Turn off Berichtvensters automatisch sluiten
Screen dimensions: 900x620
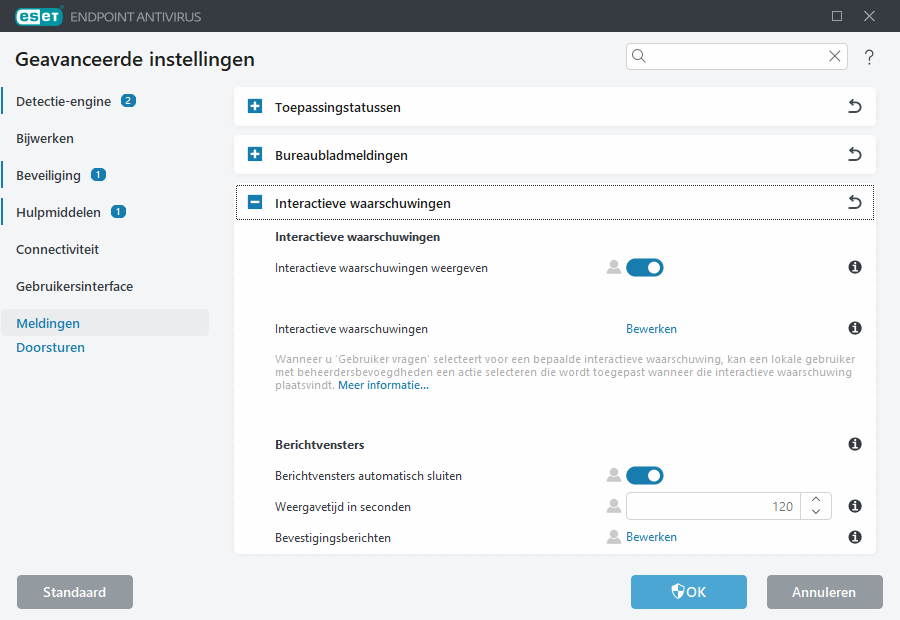click(644, 475)
